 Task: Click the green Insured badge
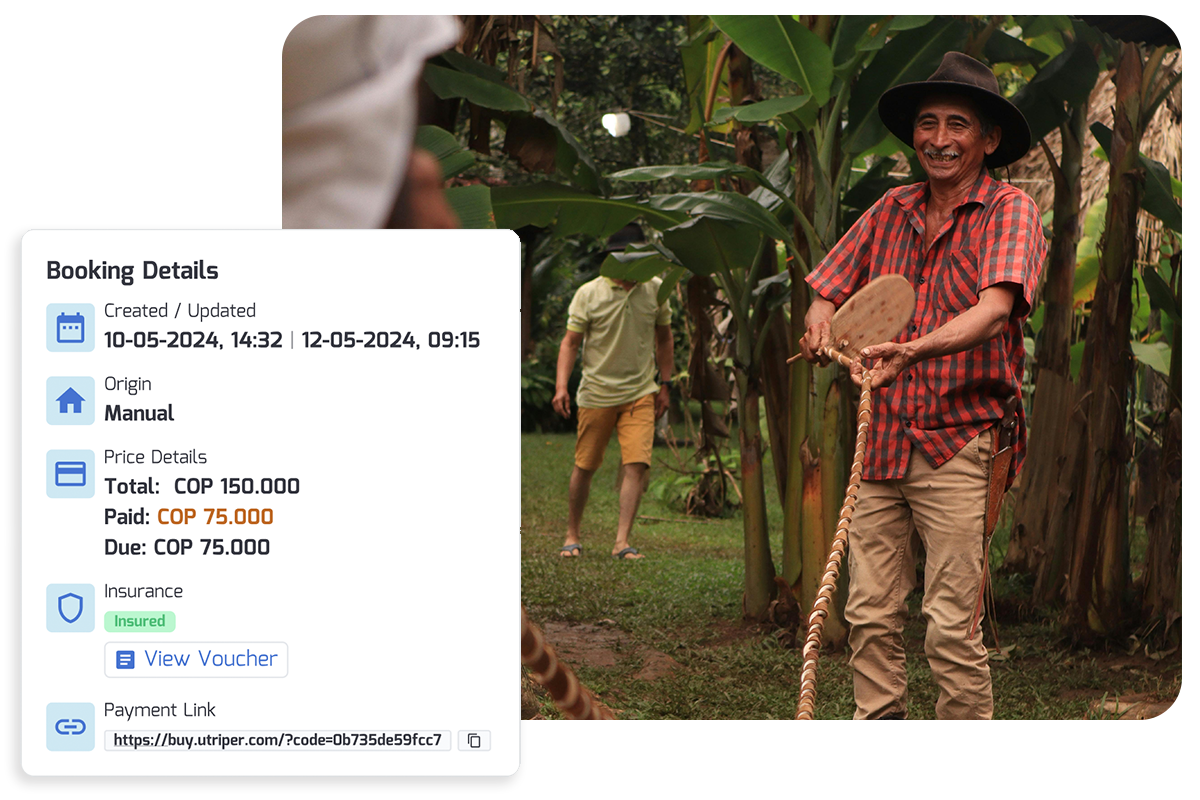click(x=140, y=621)
